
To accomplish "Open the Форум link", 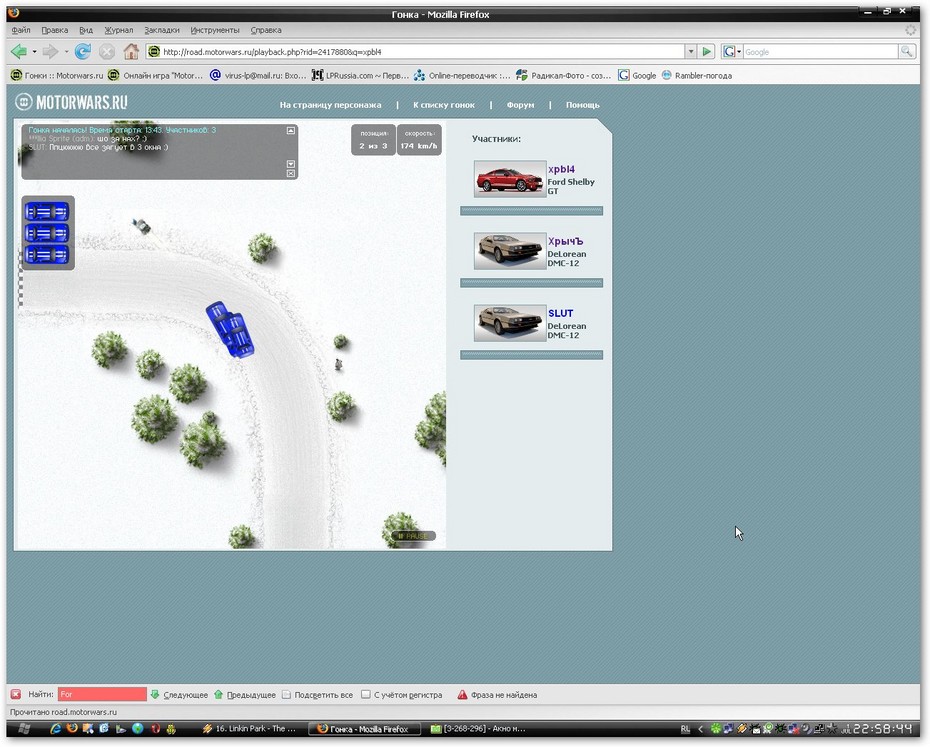I will click(x=520, y=105).
